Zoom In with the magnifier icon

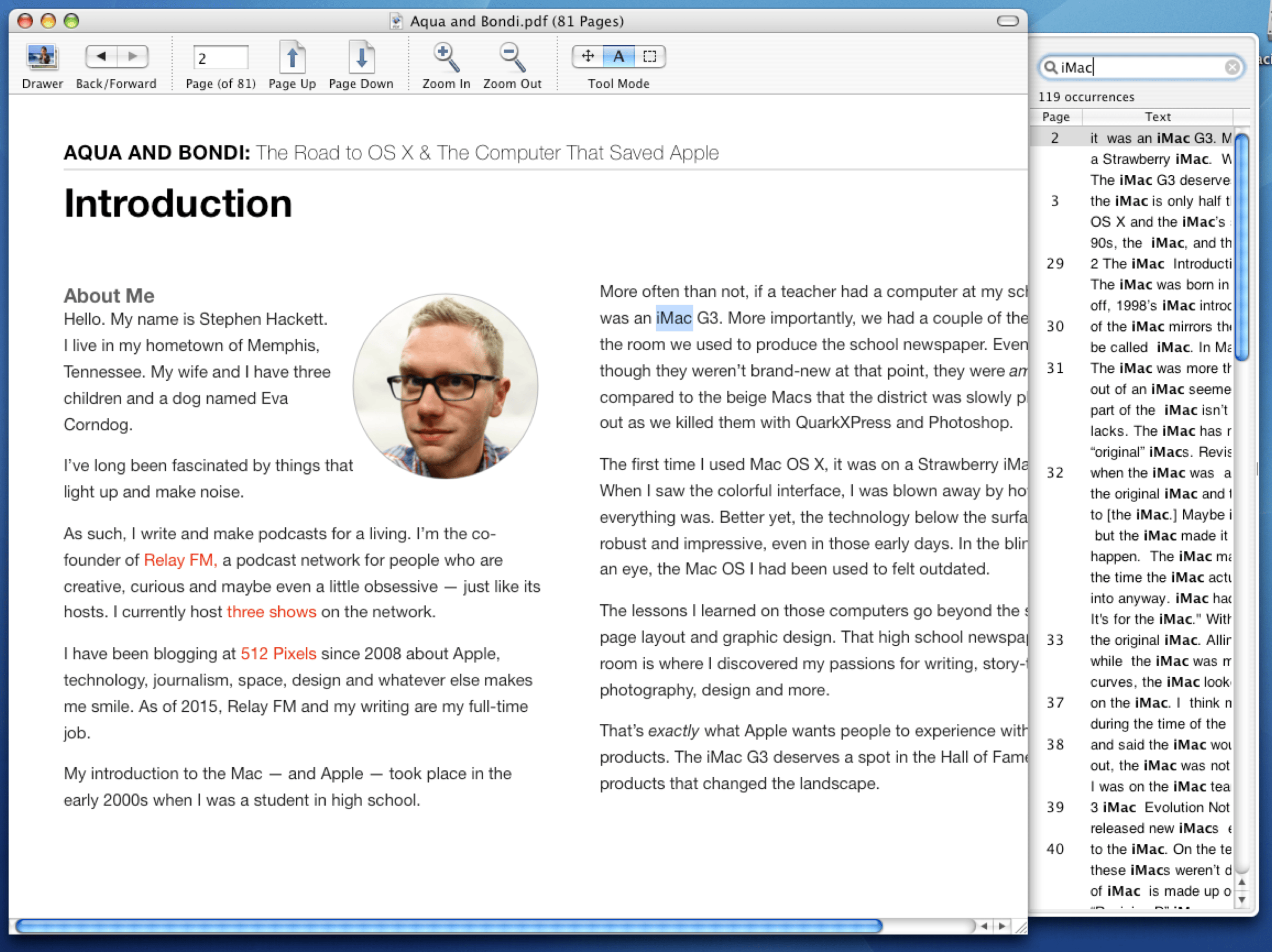point(446,57)
